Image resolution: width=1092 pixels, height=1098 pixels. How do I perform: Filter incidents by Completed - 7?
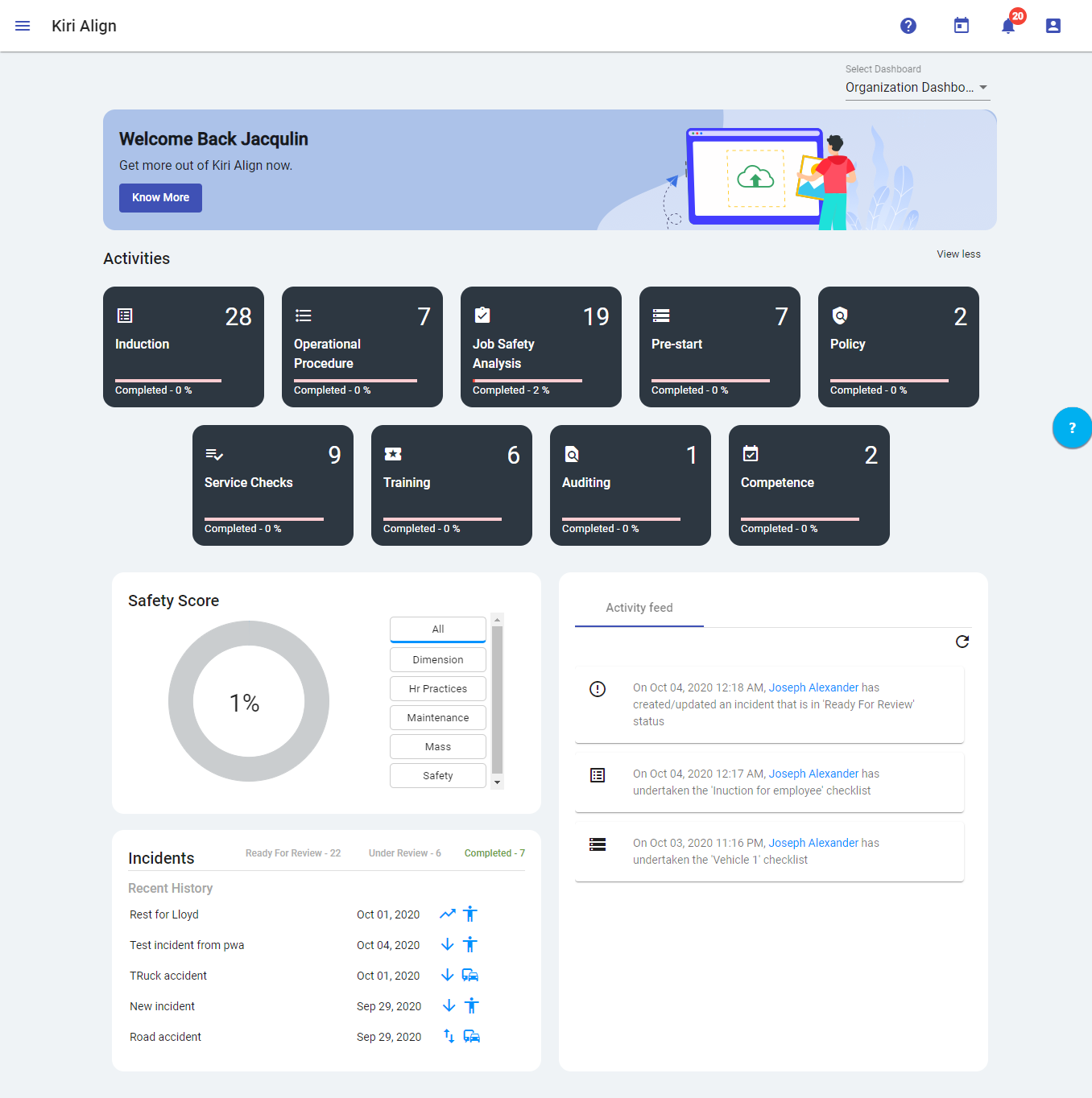tap(494, 853)
